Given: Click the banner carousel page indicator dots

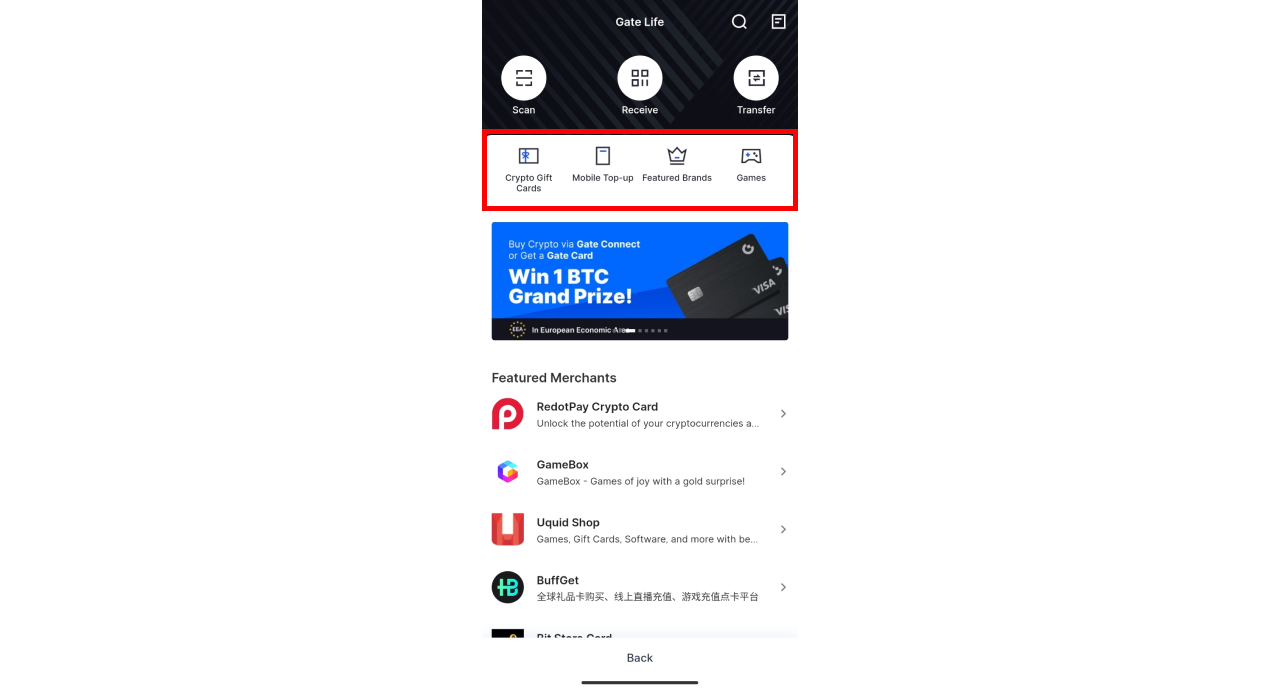Looking at the screenshot, I should click(645, 330).
